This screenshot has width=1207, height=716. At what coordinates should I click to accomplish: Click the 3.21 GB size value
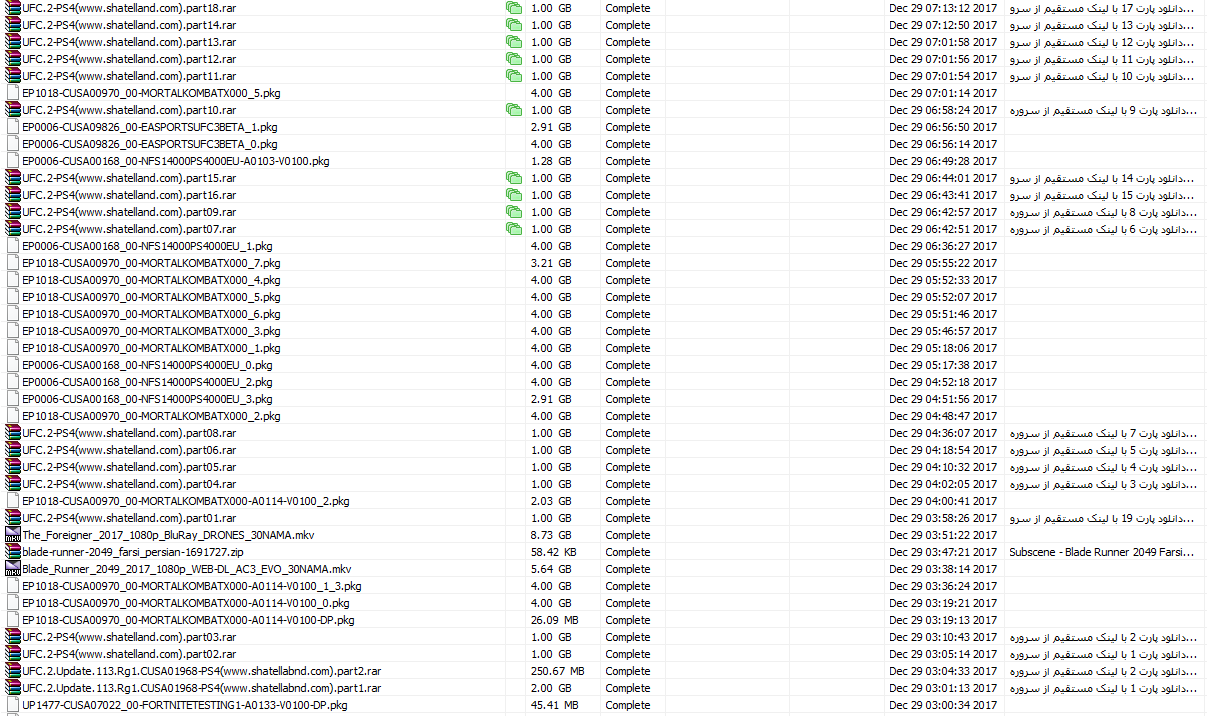click(x=551, y=263)
